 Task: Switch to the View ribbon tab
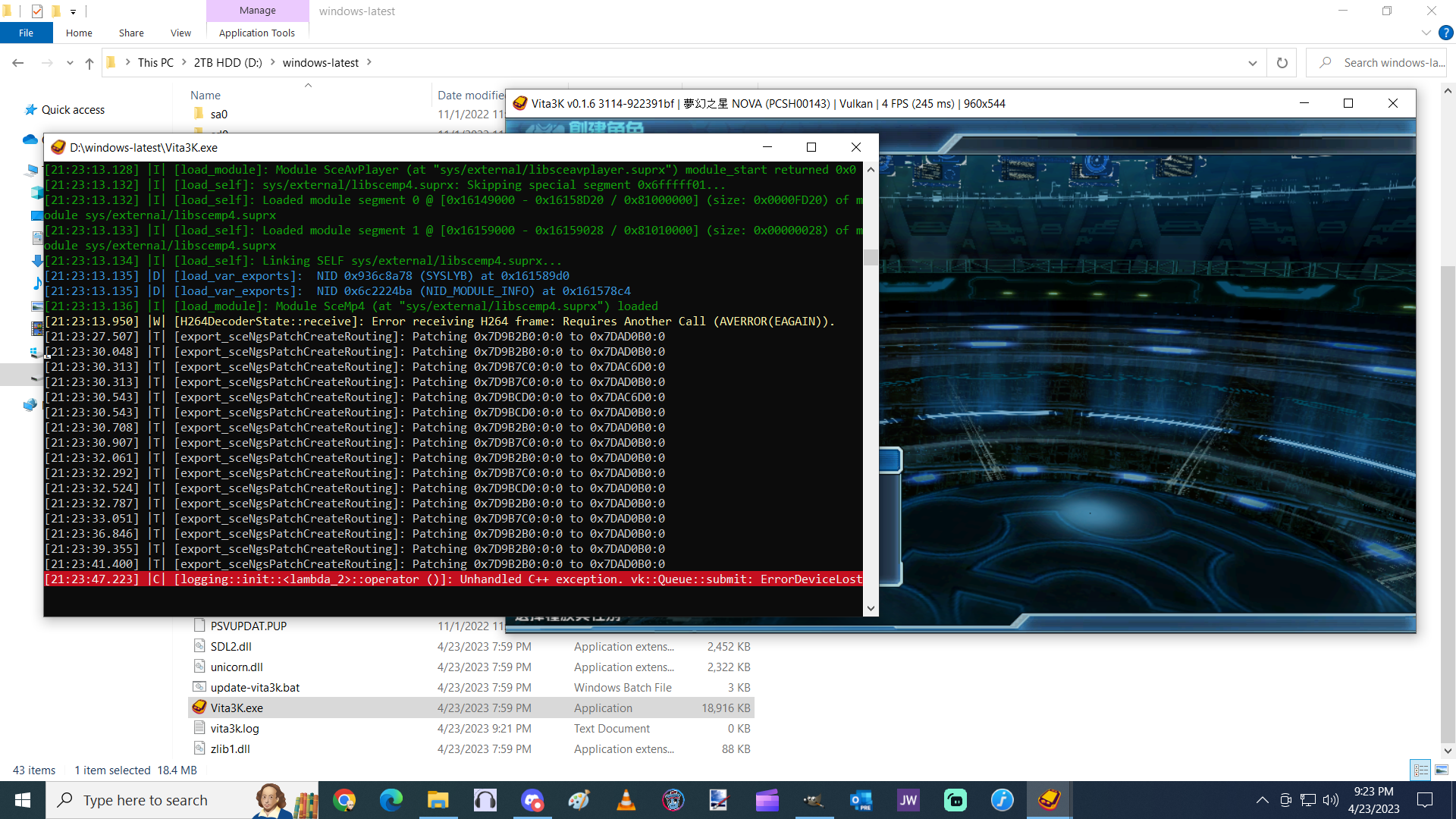[x=180, y=33]
